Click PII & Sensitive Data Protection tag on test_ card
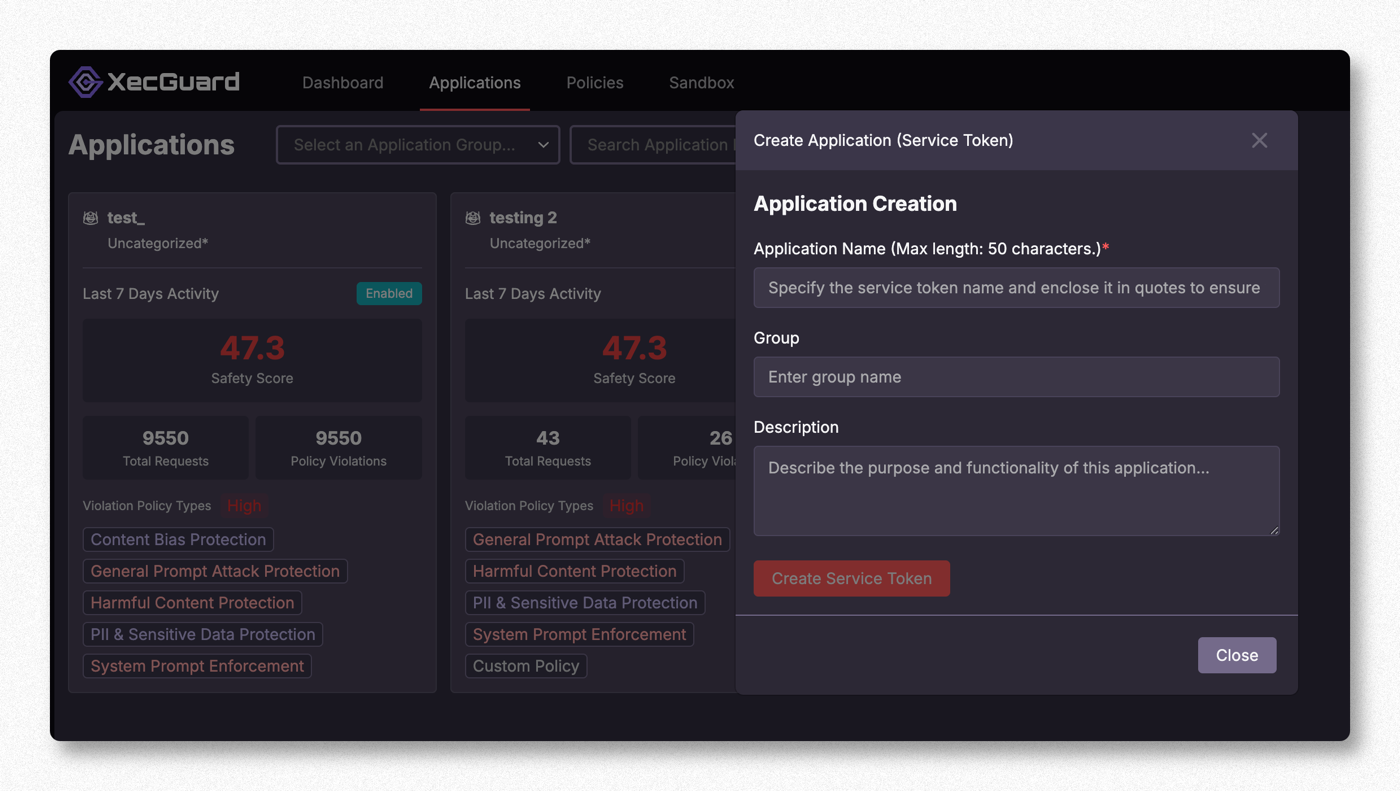 (x=203, y=635)
